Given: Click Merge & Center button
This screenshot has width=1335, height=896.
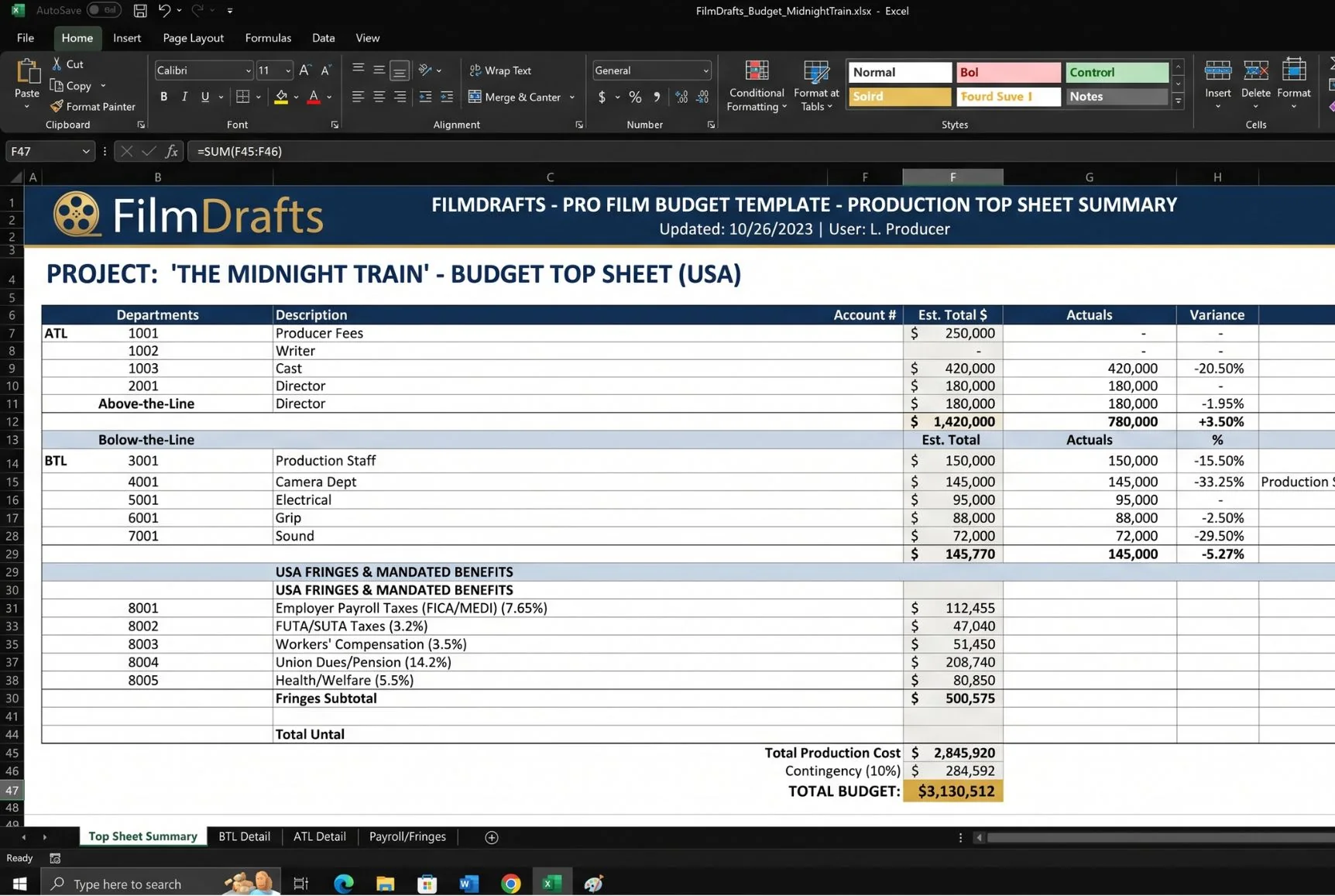Looking at the screenshot, I should tap(515, 97).
